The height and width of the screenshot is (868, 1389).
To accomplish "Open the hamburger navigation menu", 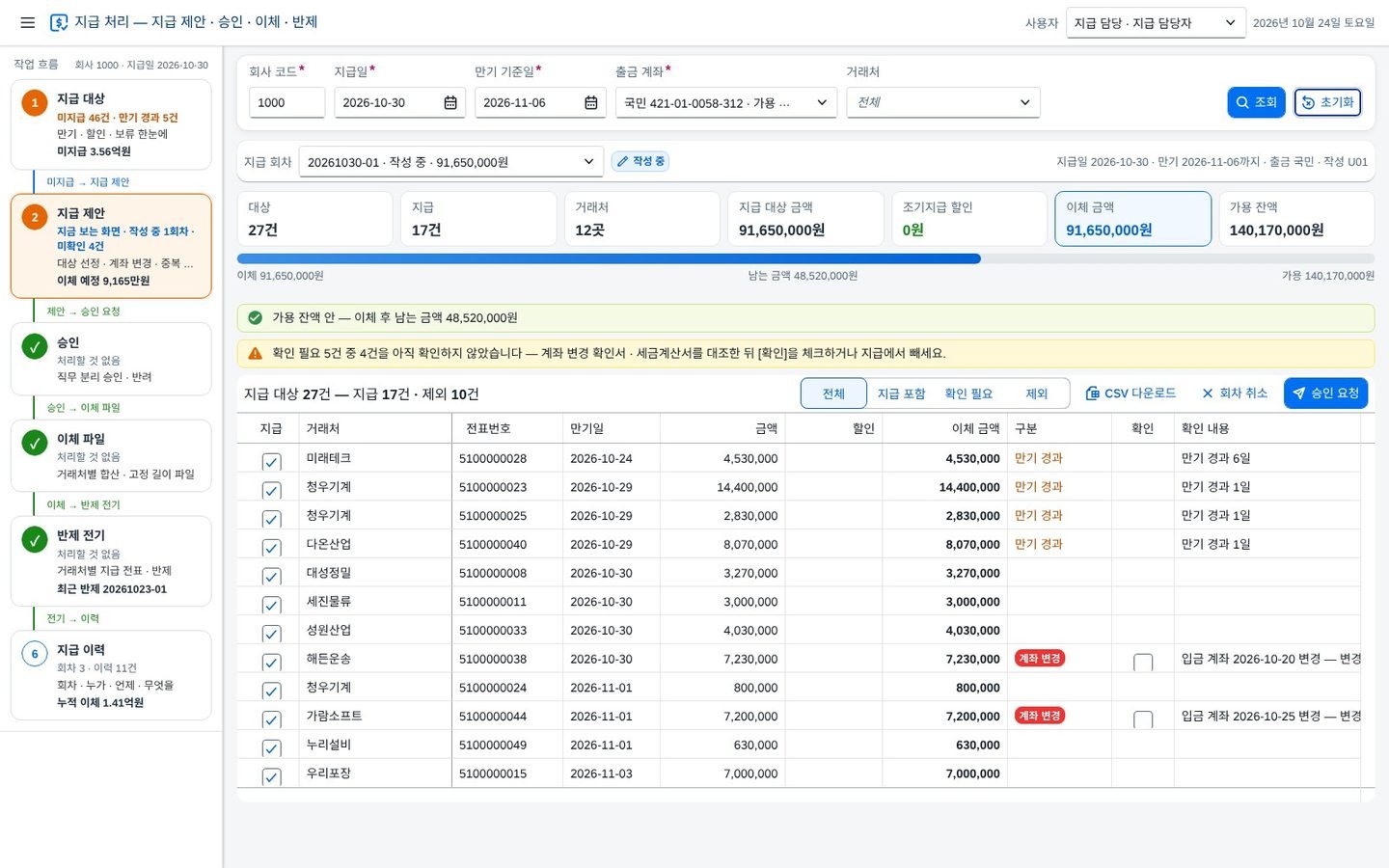I will click(x=27, y=22).
